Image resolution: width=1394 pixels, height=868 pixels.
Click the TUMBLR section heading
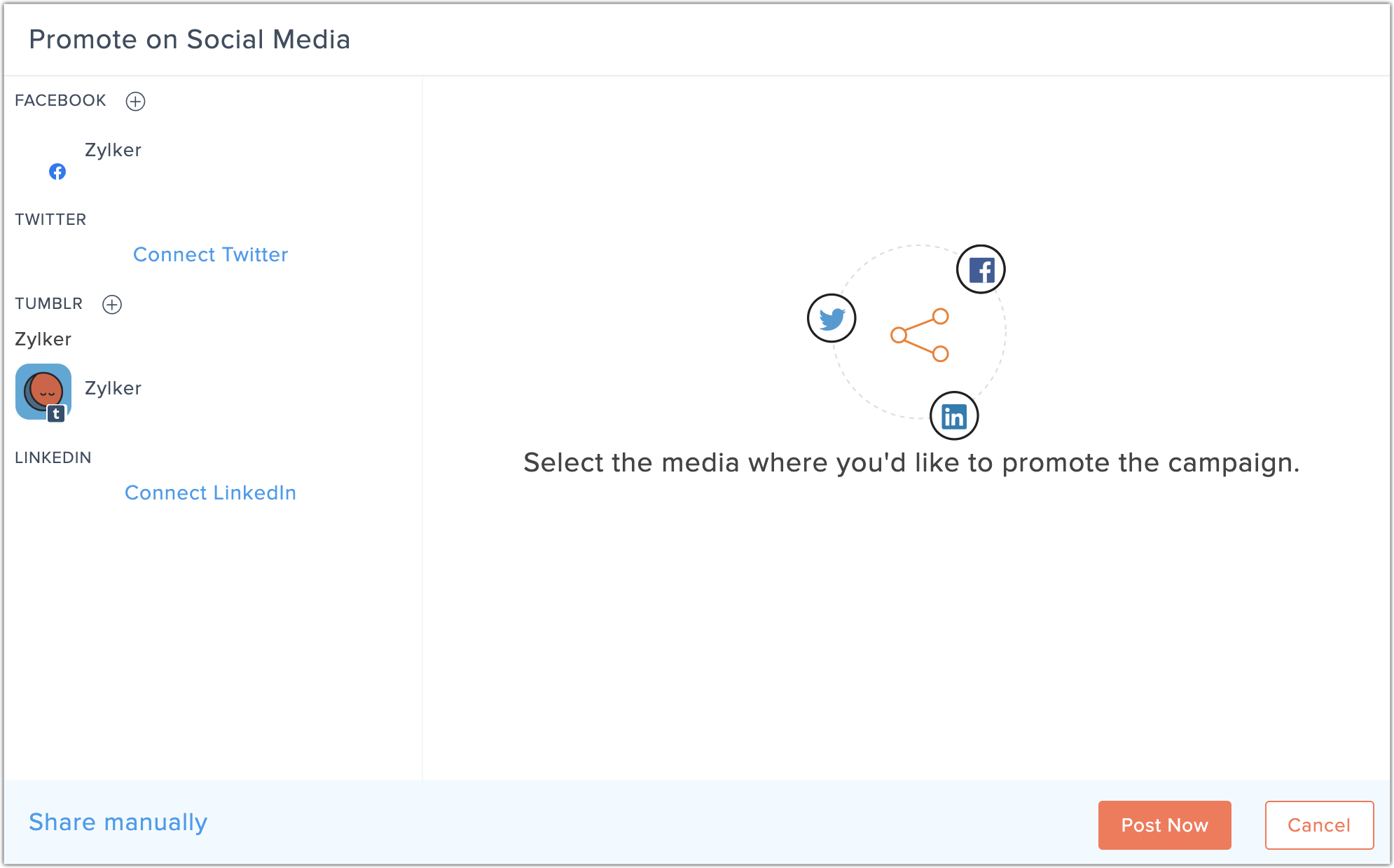click(x=49, y=303)
